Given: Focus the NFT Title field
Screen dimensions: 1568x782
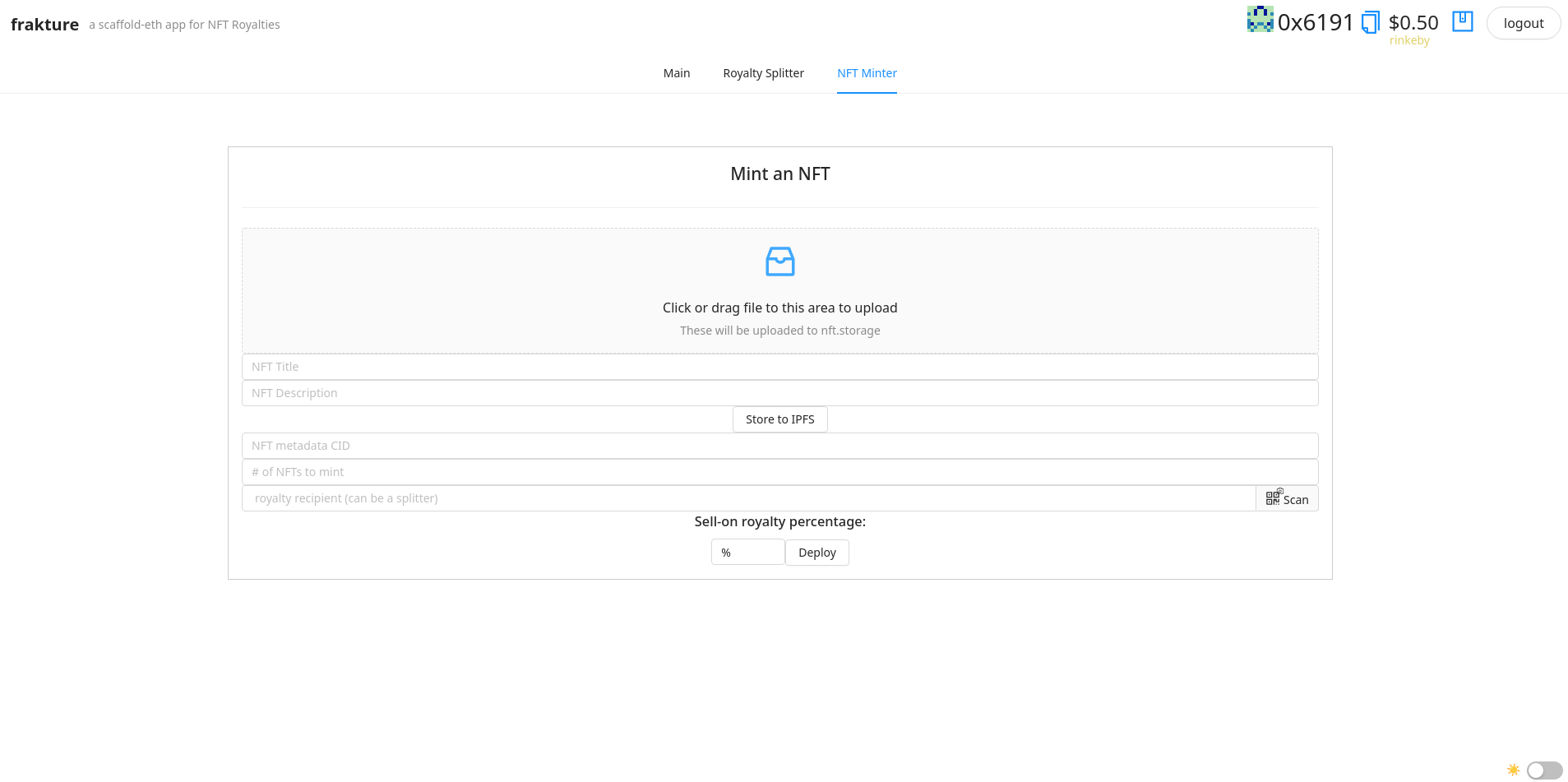Looking at the screenshot, I should [x=779, y=367].
